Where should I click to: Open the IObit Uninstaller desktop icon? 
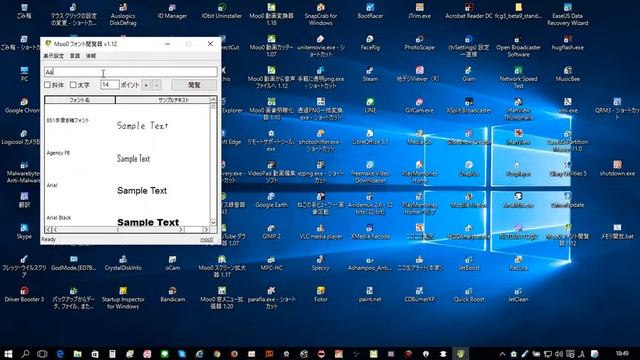coord(222,12)
